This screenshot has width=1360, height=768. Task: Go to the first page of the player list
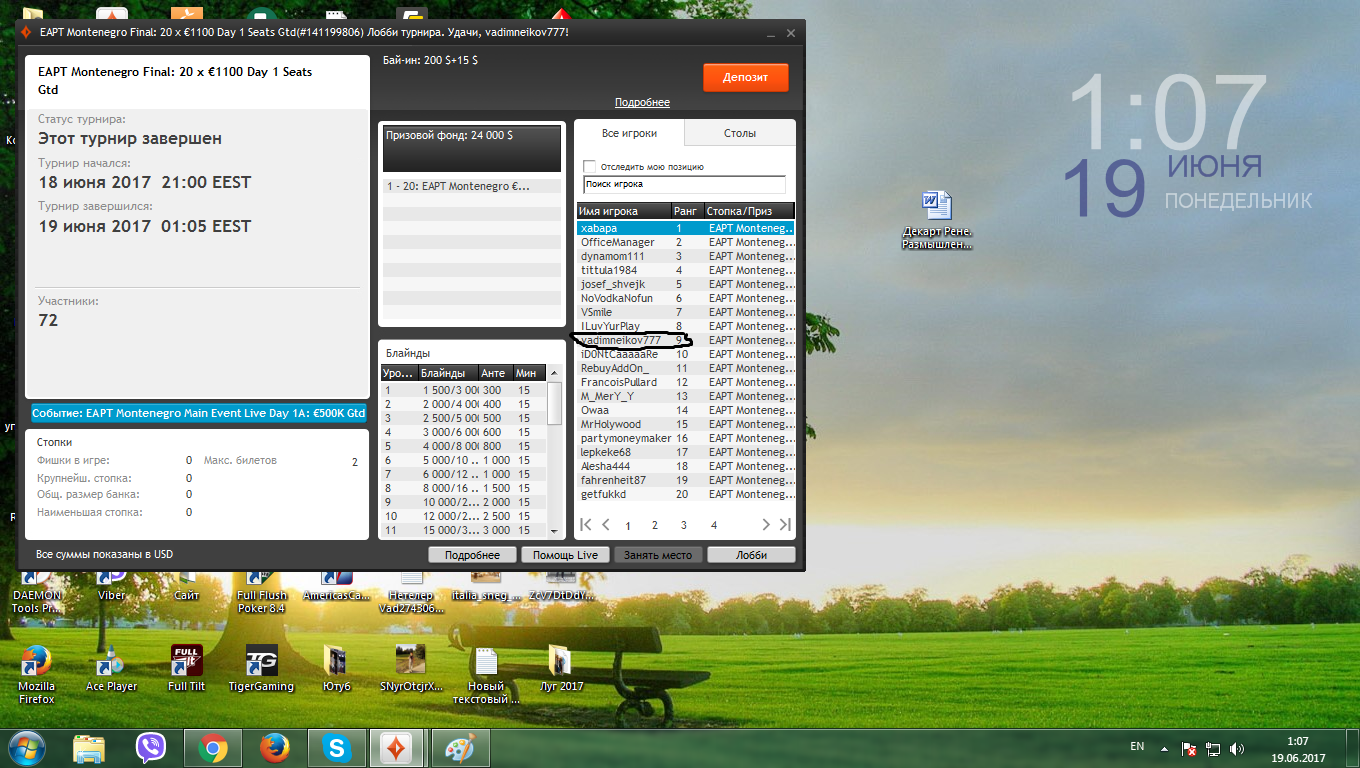[x=586, y=524]
